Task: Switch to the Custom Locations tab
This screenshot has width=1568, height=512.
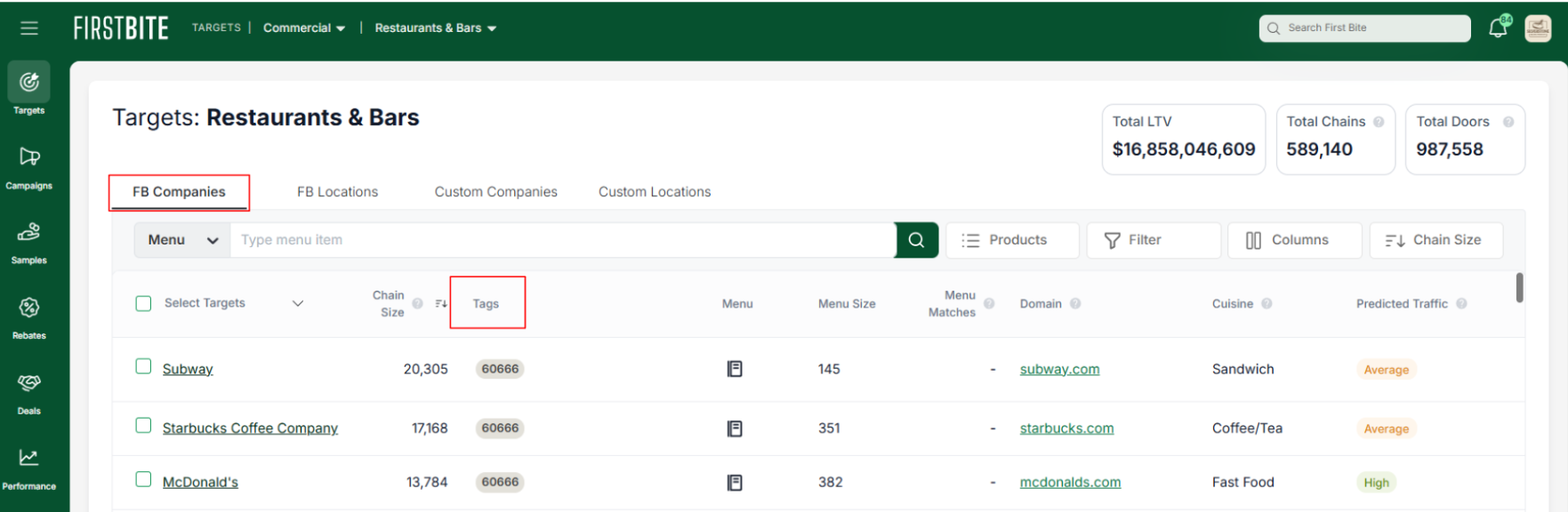Action: pos(655,192)
